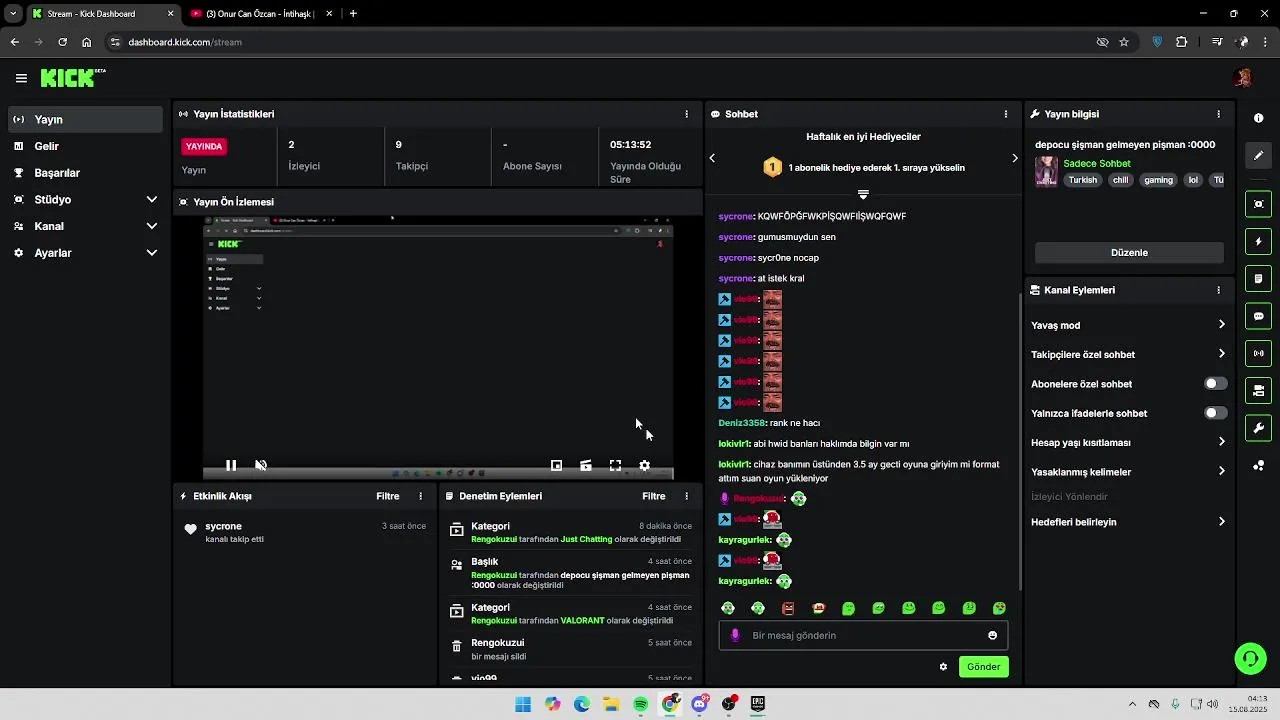1280x720 pixels.
Task: Open Filtre in Etkinlik Akışı panel
Action: click(387, 496)
